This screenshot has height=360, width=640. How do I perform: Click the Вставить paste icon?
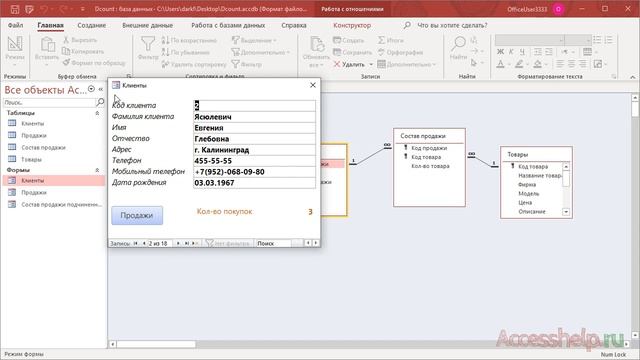(47, 45)
